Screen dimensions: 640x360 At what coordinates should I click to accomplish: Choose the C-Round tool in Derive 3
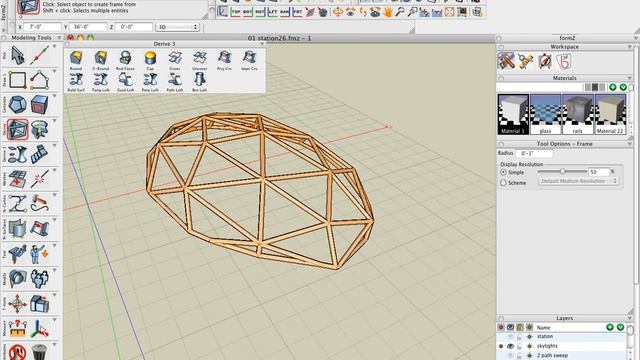(100, 60)
